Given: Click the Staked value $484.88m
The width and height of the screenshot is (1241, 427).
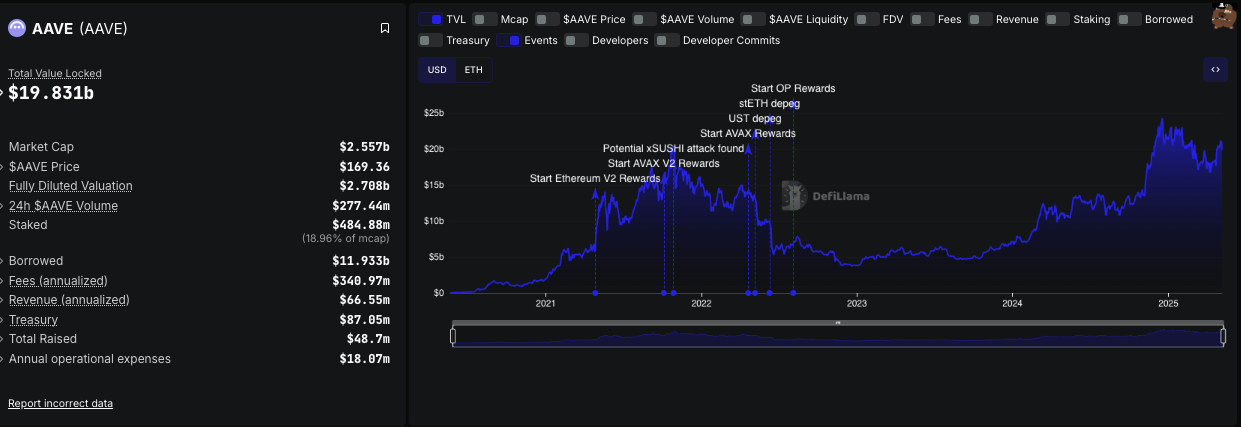Looking at the screenshot, I should [361, 225].
